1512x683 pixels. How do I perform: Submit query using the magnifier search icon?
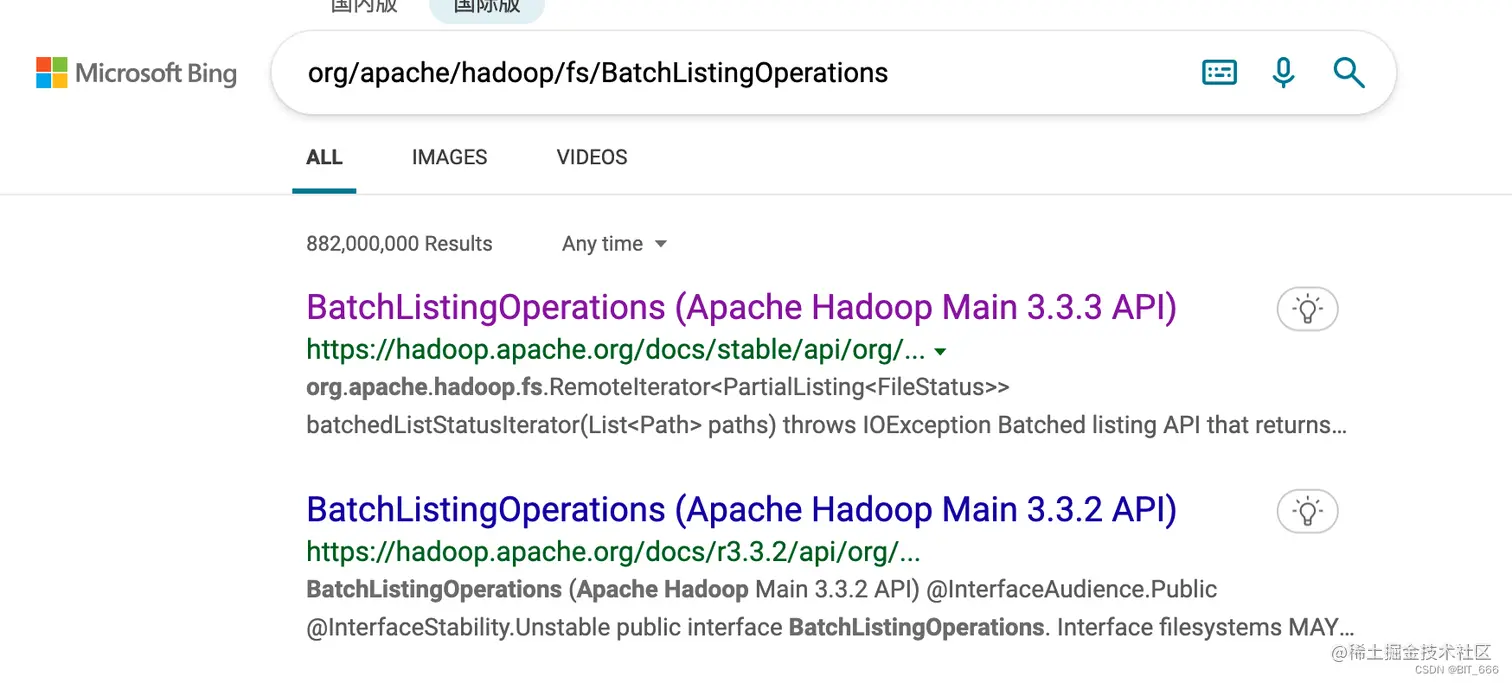coord(1349,72)
